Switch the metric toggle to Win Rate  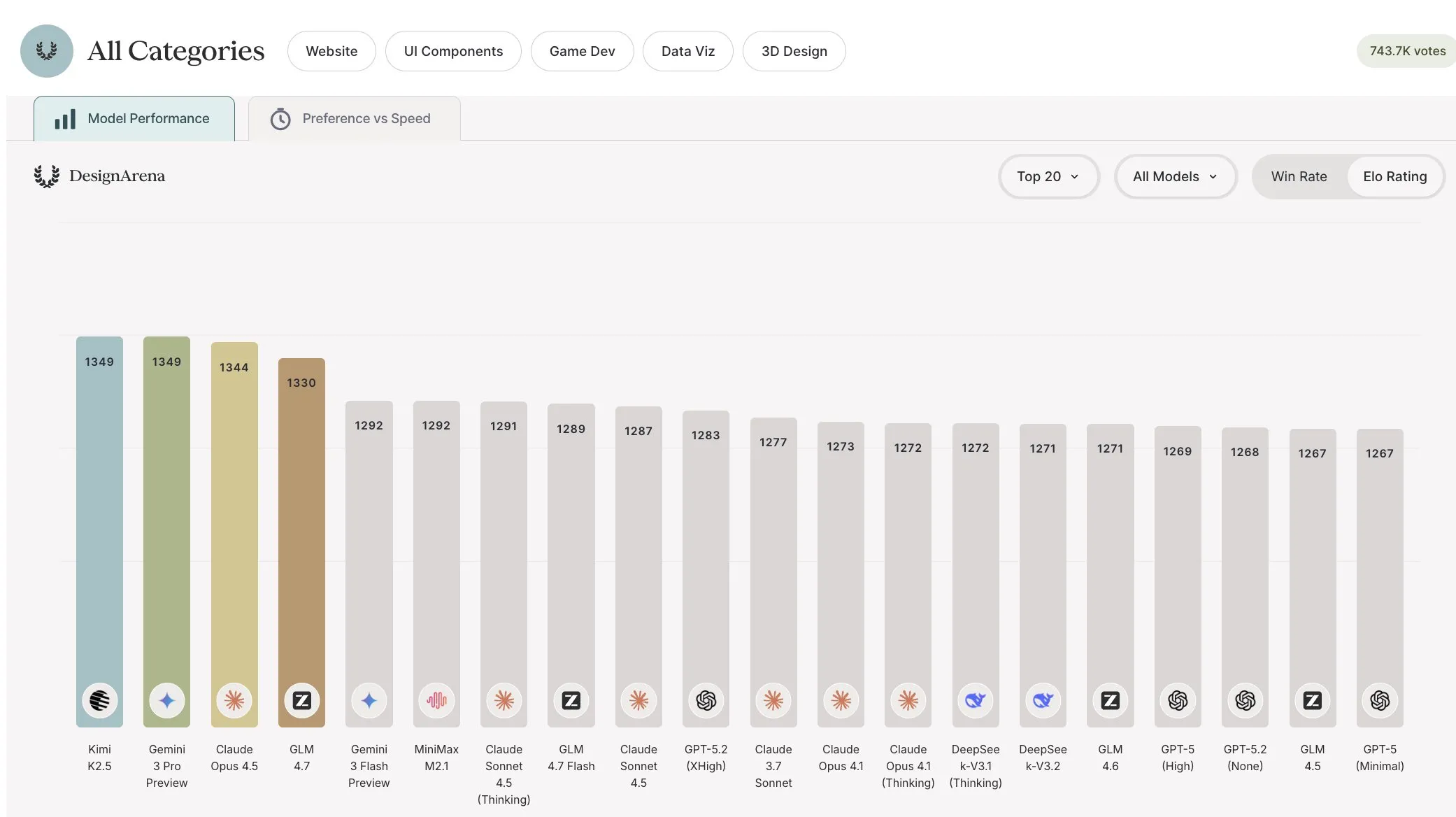pyautogui.click(x=1299, y=176)
